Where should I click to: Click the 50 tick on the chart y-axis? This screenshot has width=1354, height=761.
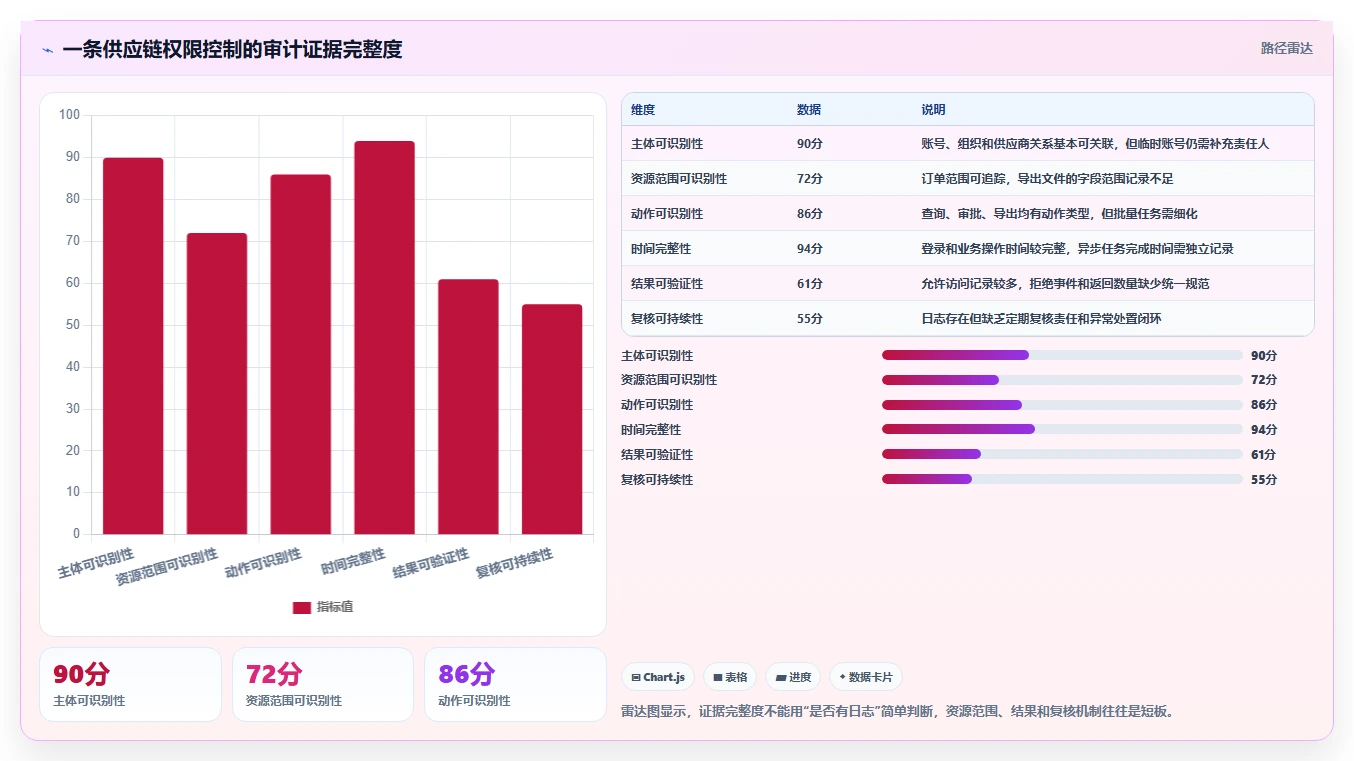tap(73, 325)
